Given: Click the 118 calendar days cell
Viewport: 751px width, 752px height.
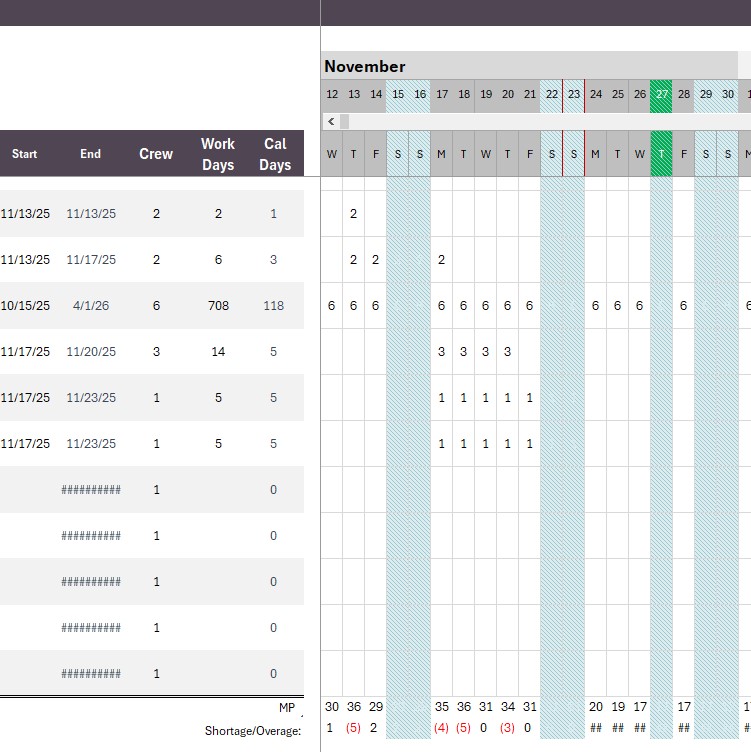Looking at the screenshot, I should (274, 306).
